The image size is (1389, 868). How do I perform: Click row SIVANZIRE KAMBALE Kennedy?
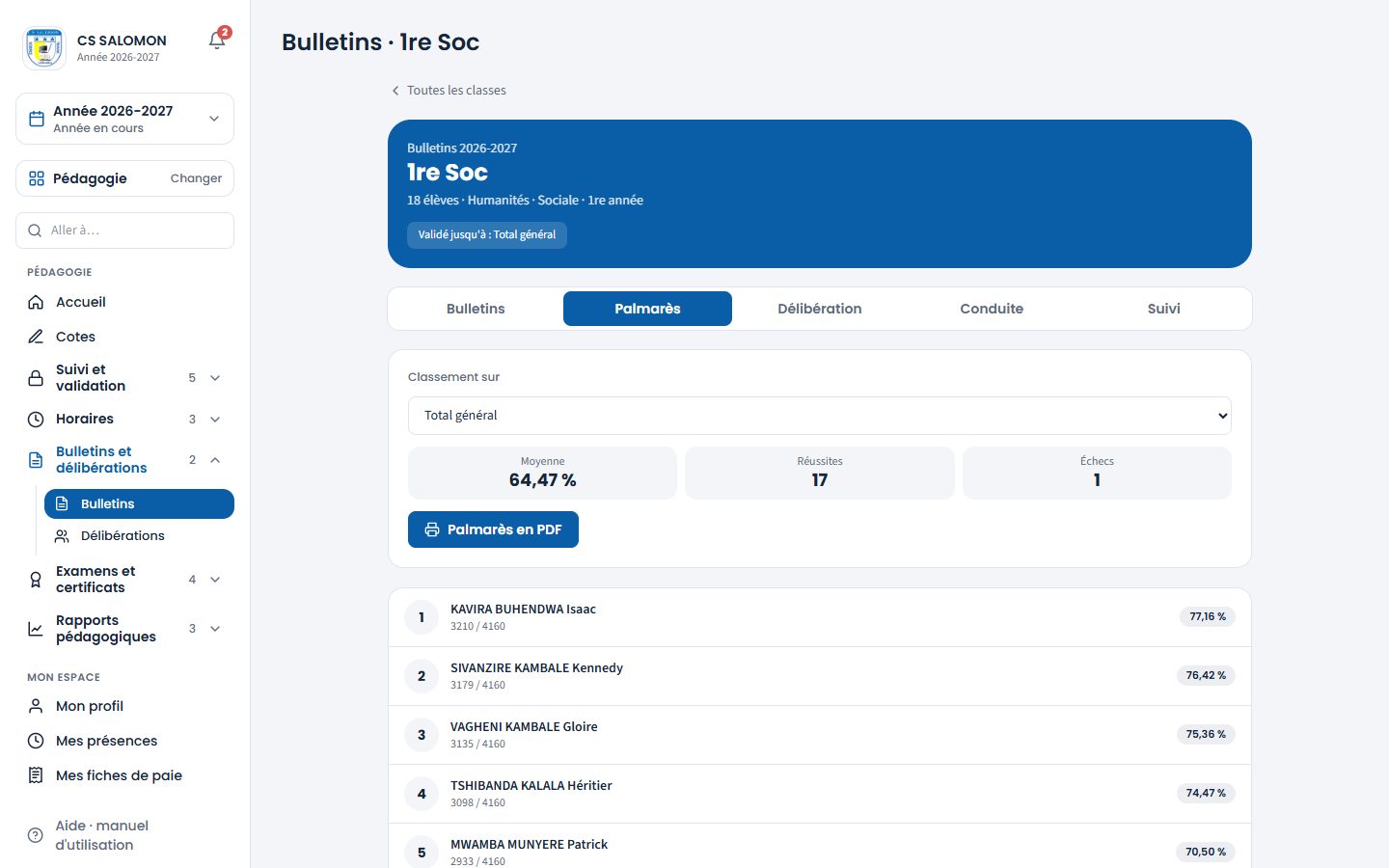click(x=820, y=676)
